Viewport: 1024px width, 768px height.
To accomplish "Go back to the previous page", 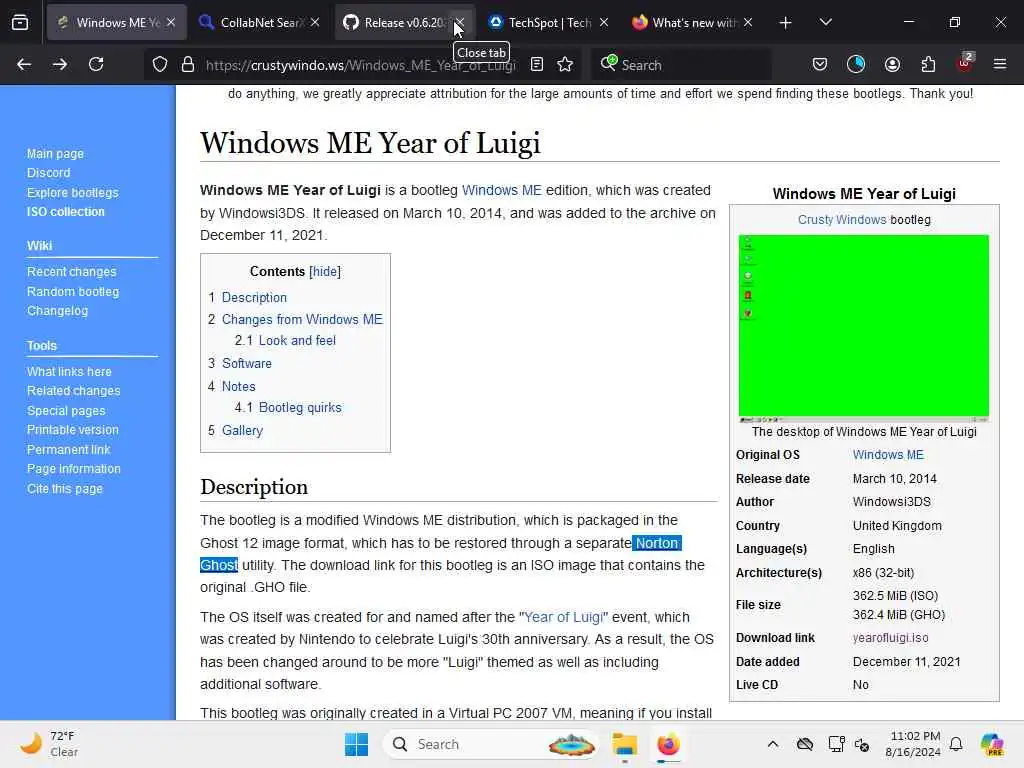I will point(24,64).
